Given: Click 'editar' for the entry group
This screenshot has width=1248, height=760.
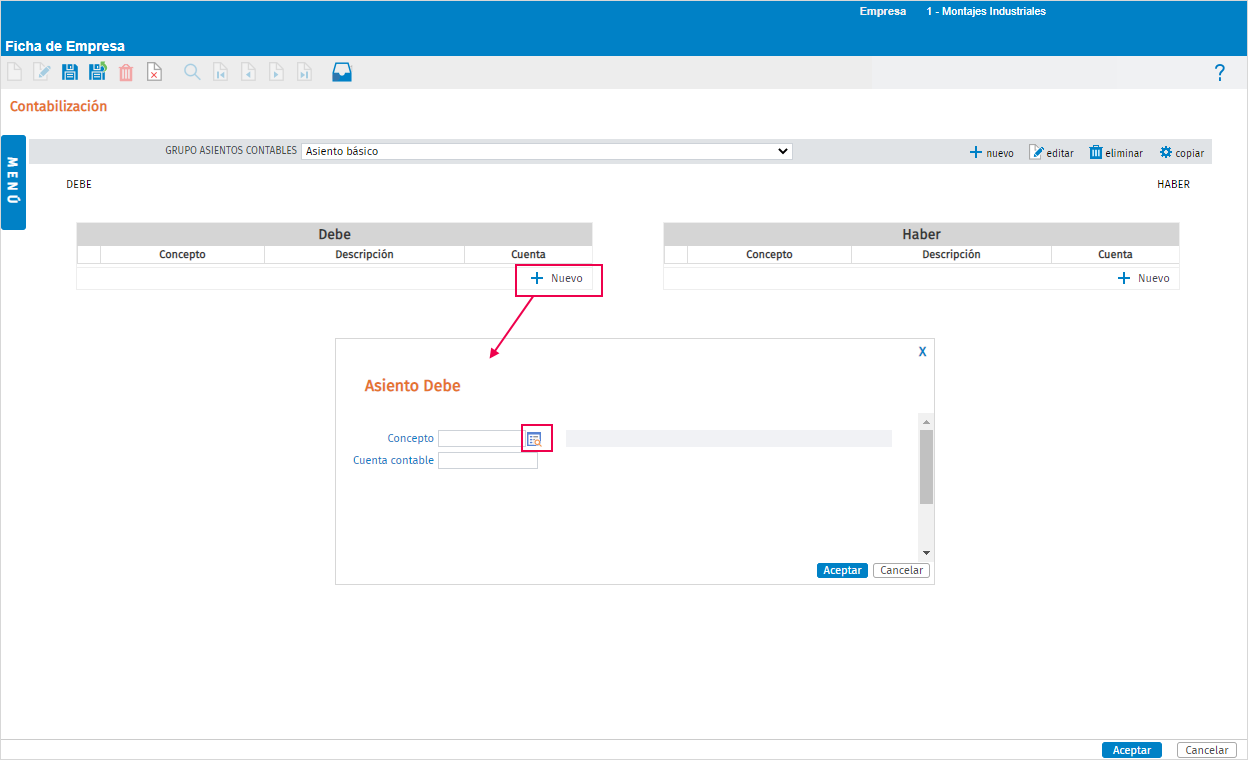Looking at the screenshot, I should click(x=1051, y=153).
